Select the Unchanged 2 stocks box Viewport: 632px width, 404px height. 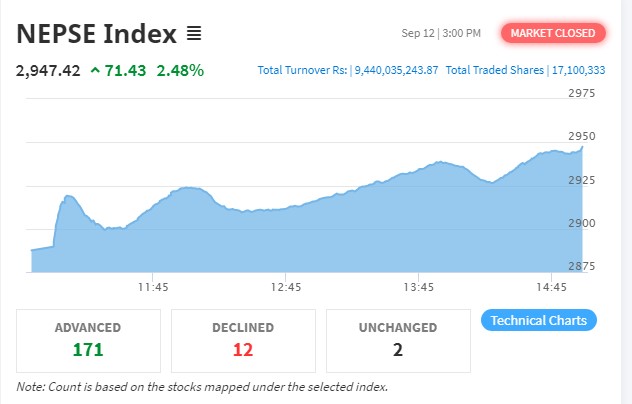pos(396,340)
